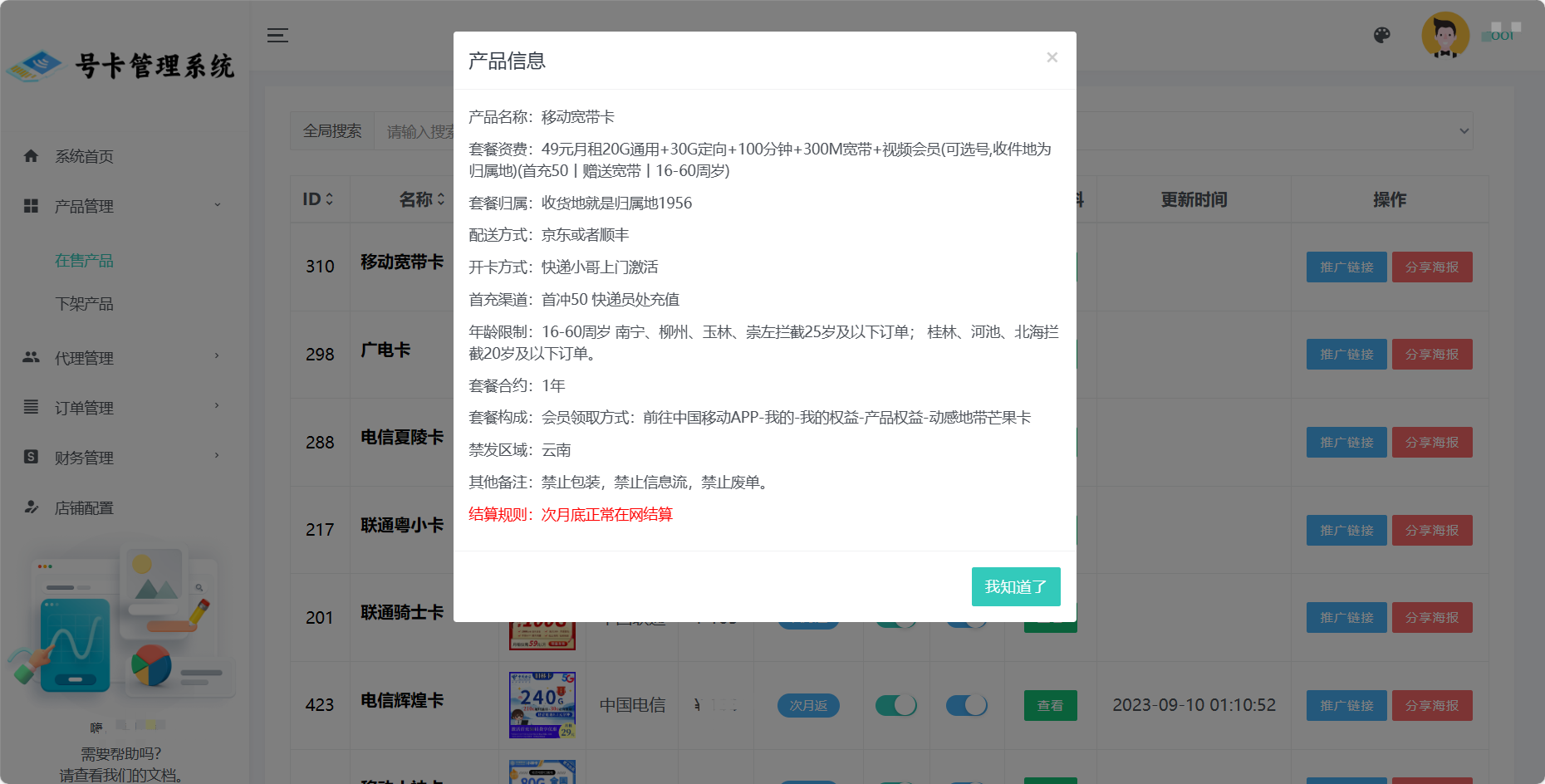This screenshot has width=1545, height=784.
Task: Click 中国电信 operator cell
Action: 633,705
